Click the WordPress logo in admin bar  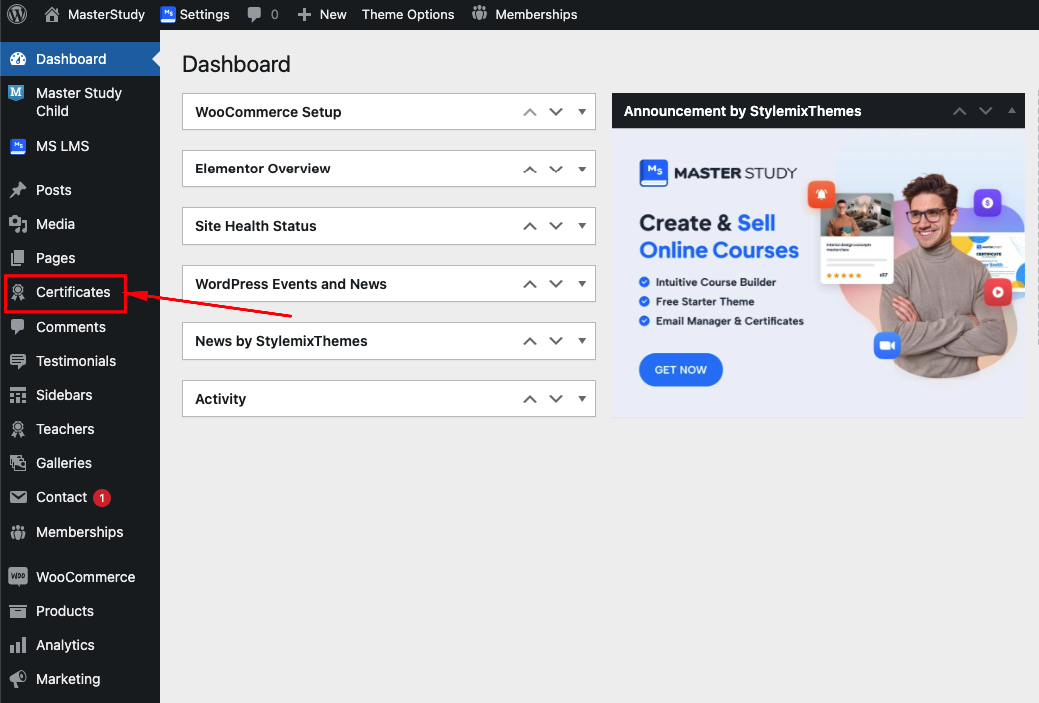point(17,14)
